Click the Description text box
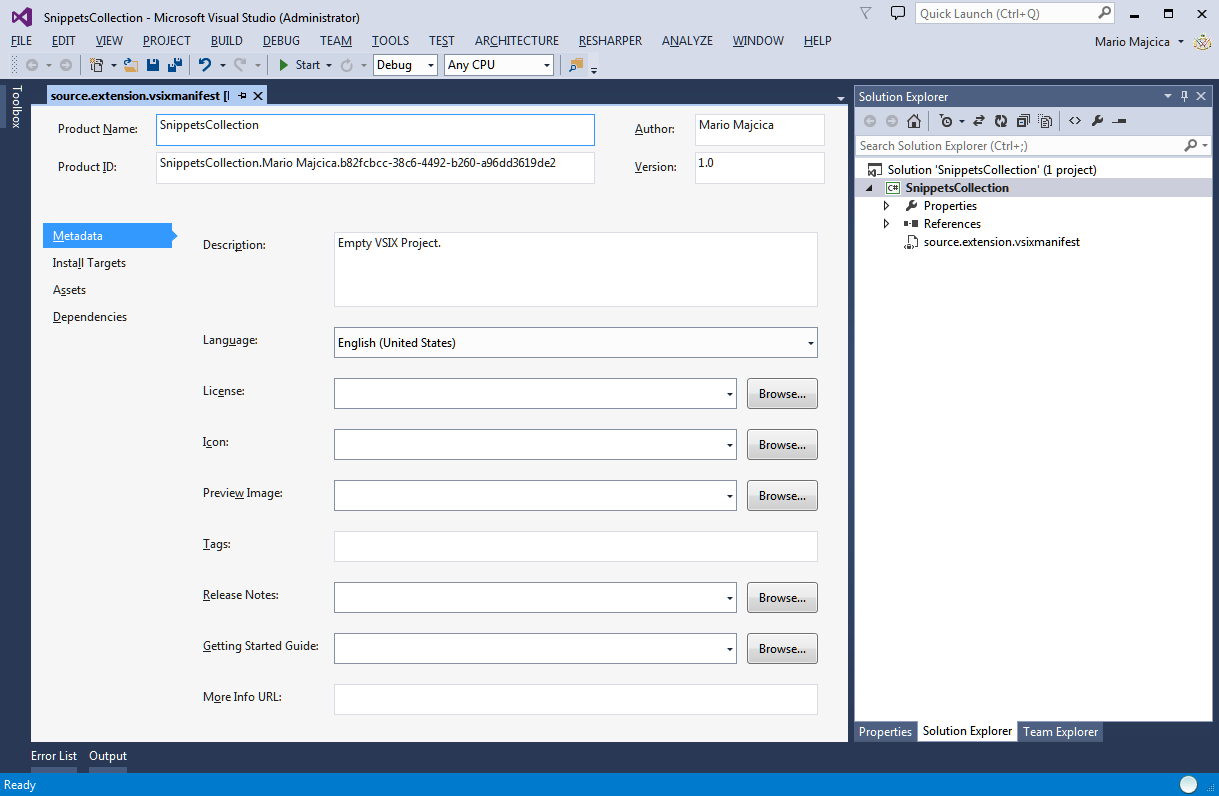Viewport: 1219px width, 796px height. click(576, 270)
